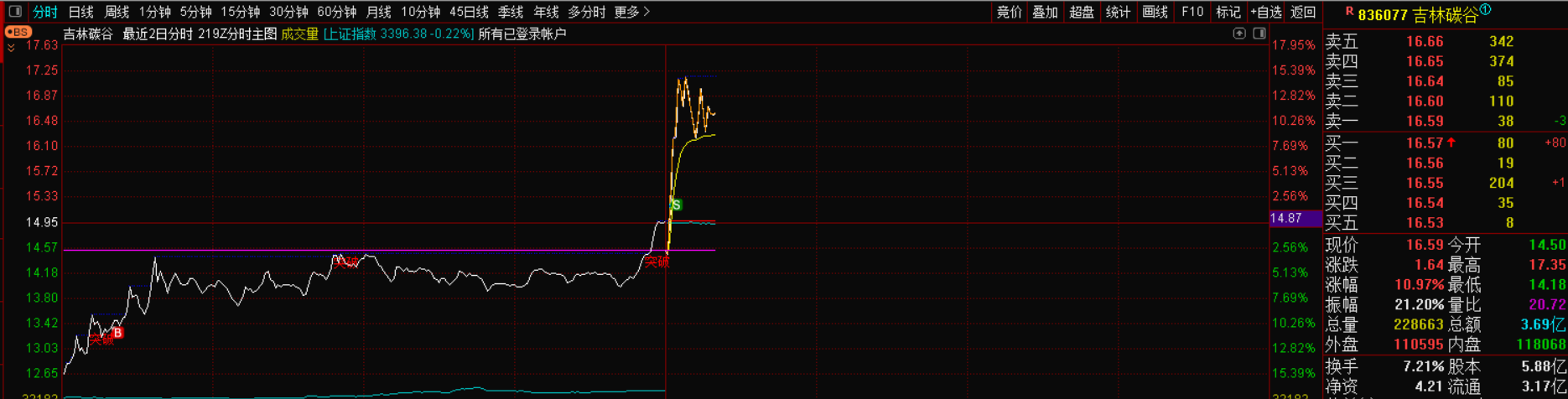Click the circled 1 badge beside 吉林碳谷
Viewport: 1568px width, 399px height.
point(1486,10)
